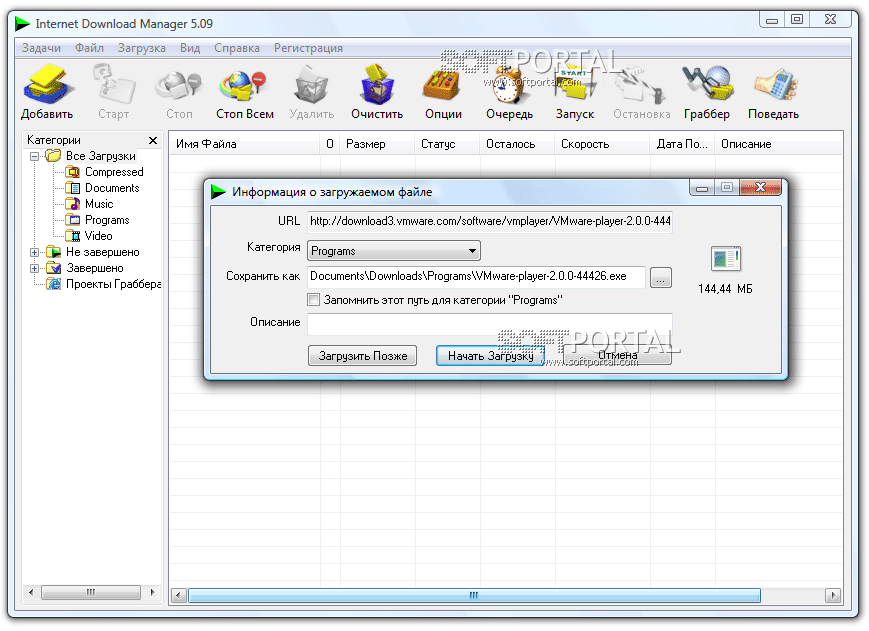This screenshot has height=631, width=869.
Task: Click the Проекты Граббера tree icon
Action: pos(54,284)
